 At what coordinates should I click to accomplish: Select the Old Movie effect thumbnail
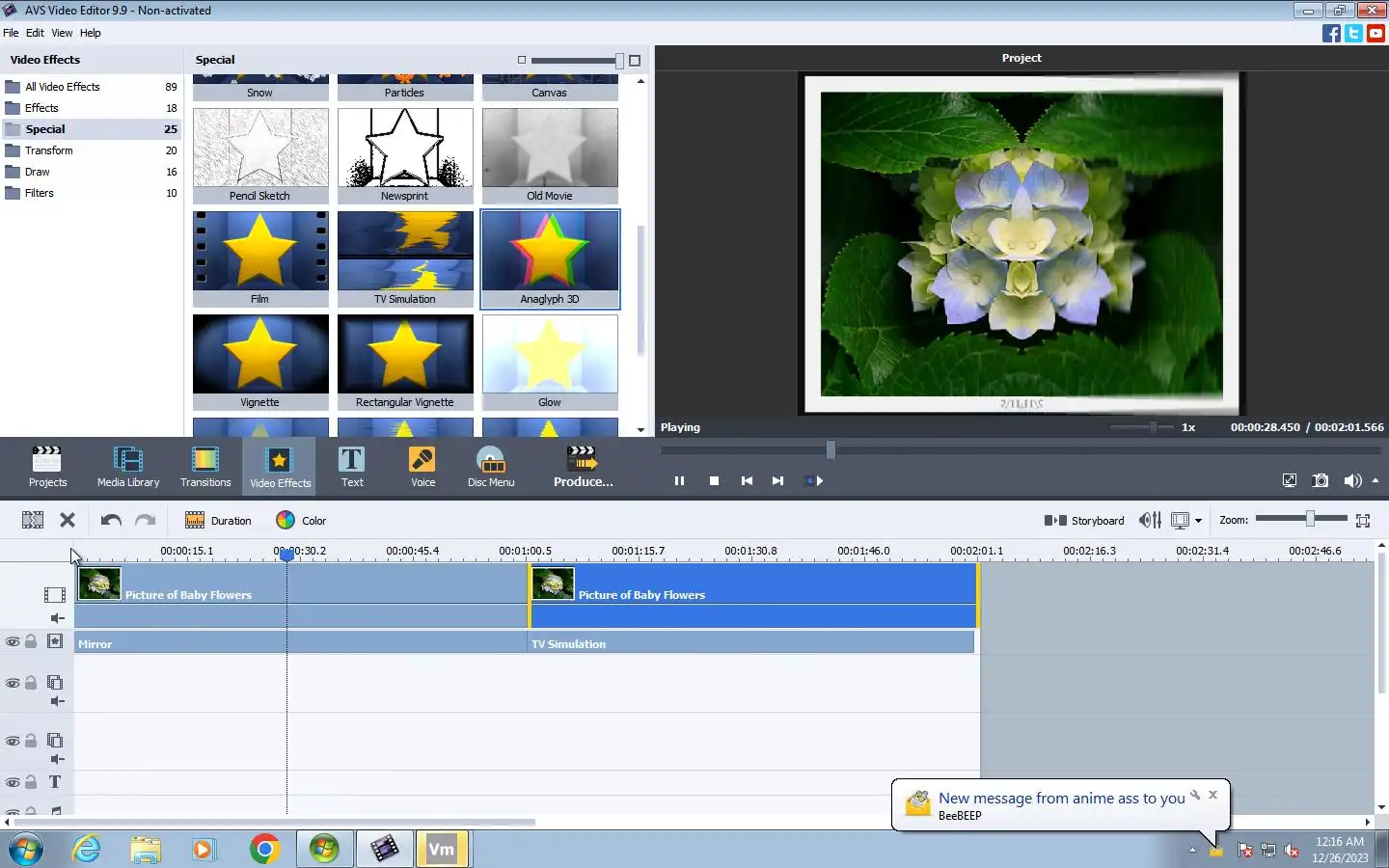[550, 155]
